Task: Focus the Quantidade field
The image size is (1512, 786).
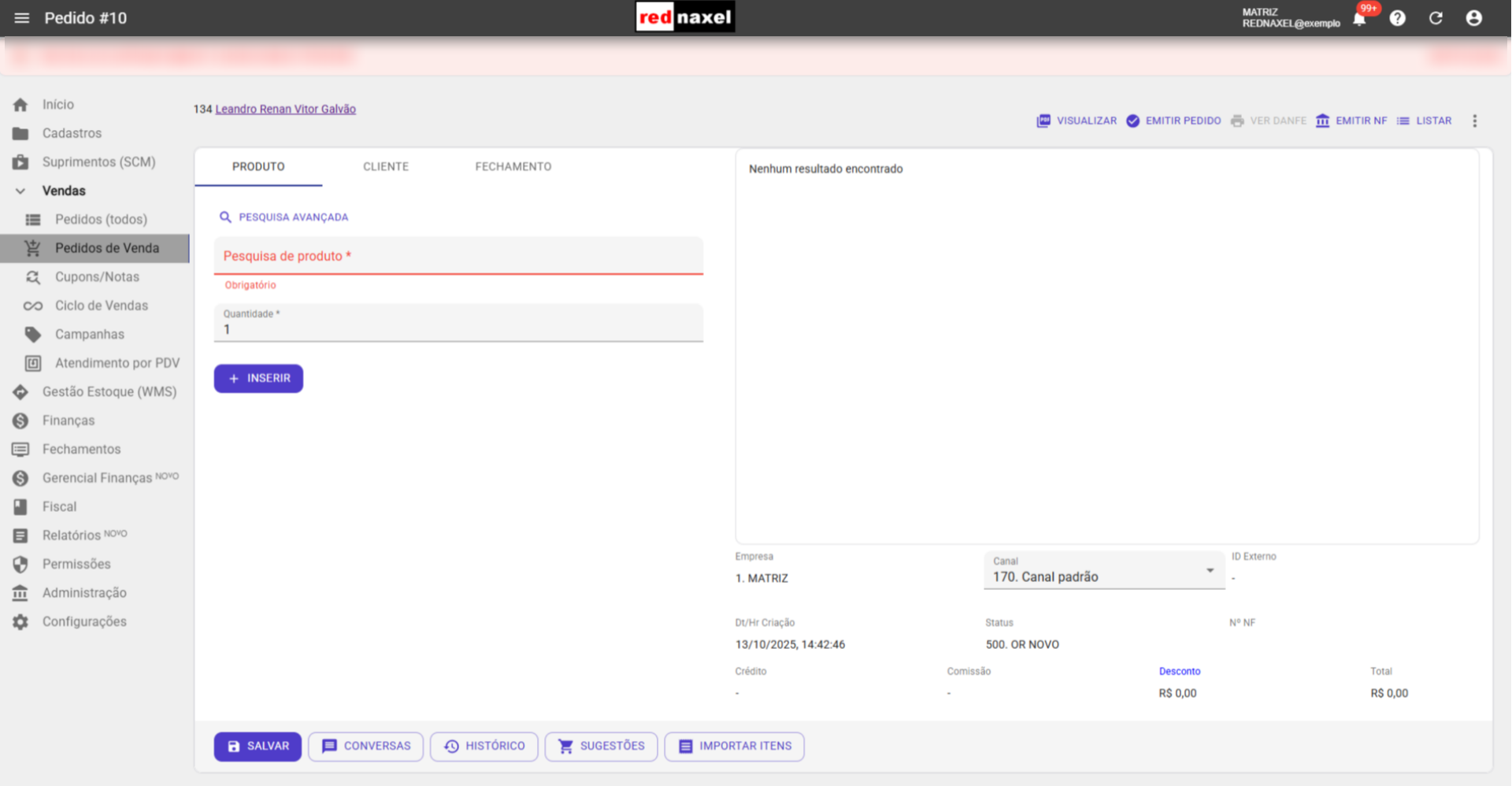Action: pyautogui.click(x=458, y=323)
